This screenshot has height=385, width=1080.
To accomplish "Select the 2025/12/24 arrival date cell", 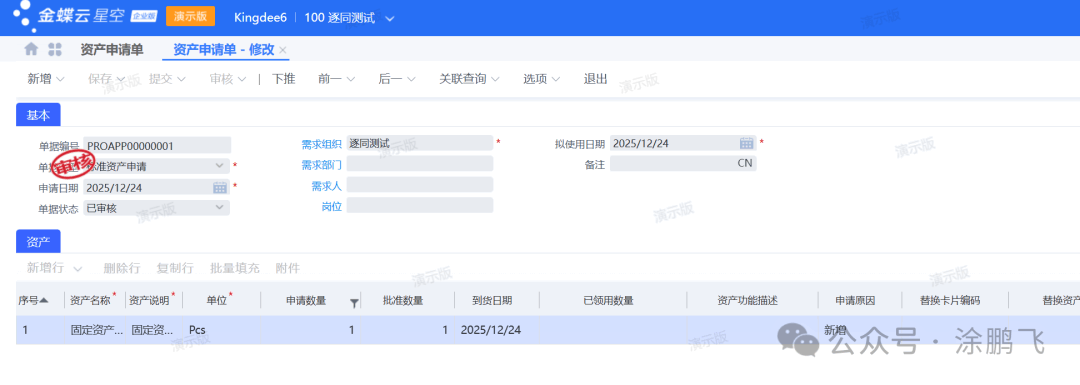I will click(497, 330).
